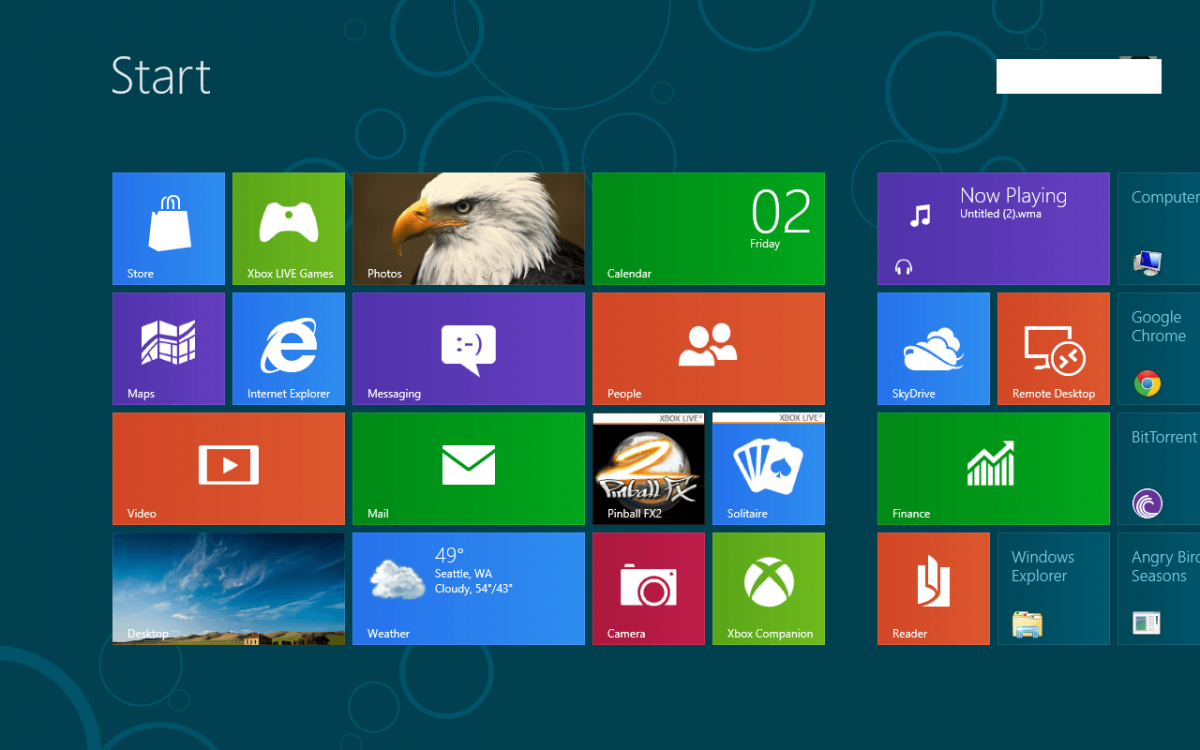Screen dimensions: 1200x750
Task: Open the Maps tile
Action: pos(168,348)
